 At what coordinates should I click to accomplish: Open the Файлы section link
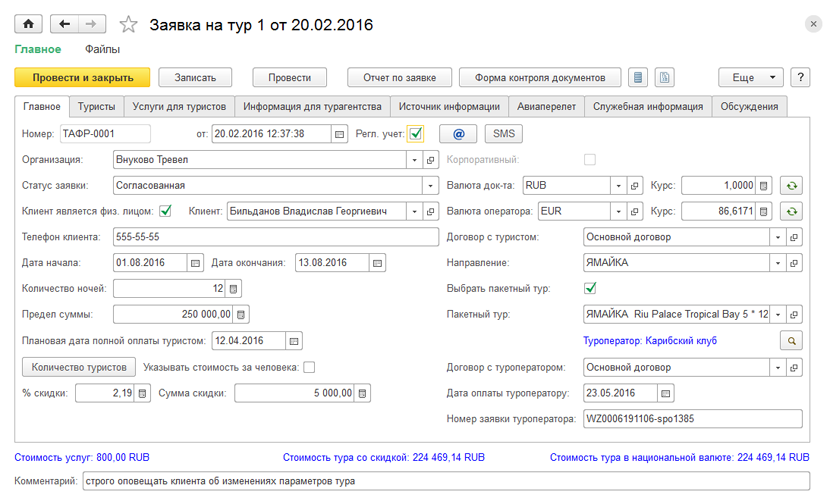102,49
